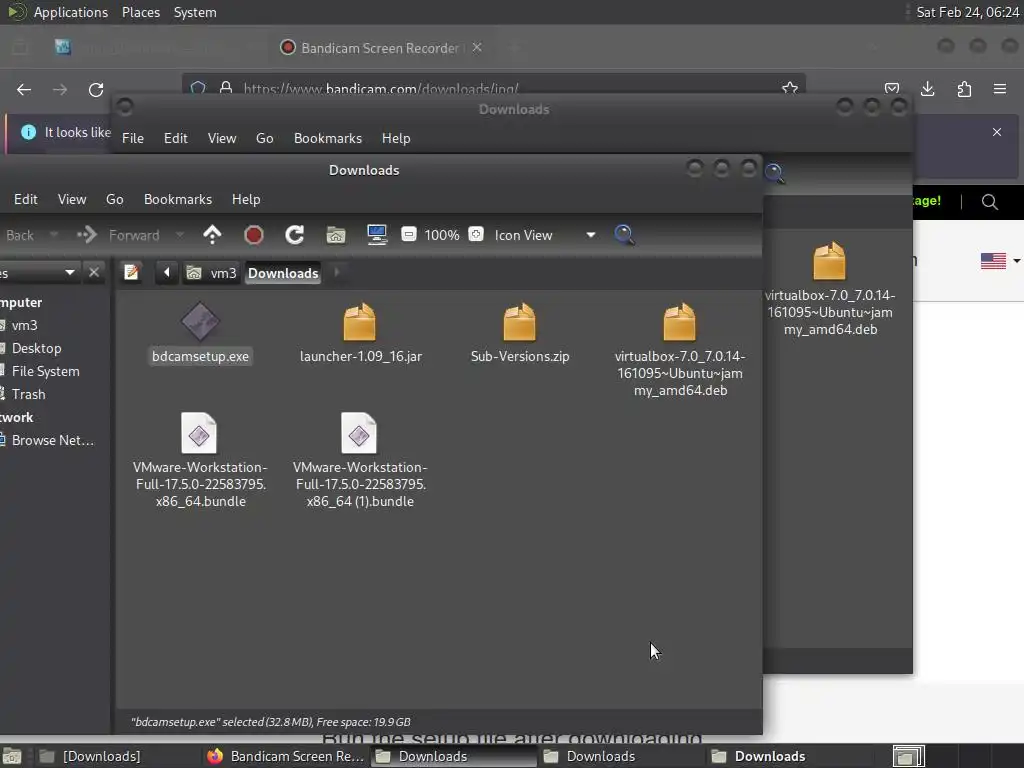Screen dimensions: 1024x768
Task: Close the side pane
Action: [94, 272]
